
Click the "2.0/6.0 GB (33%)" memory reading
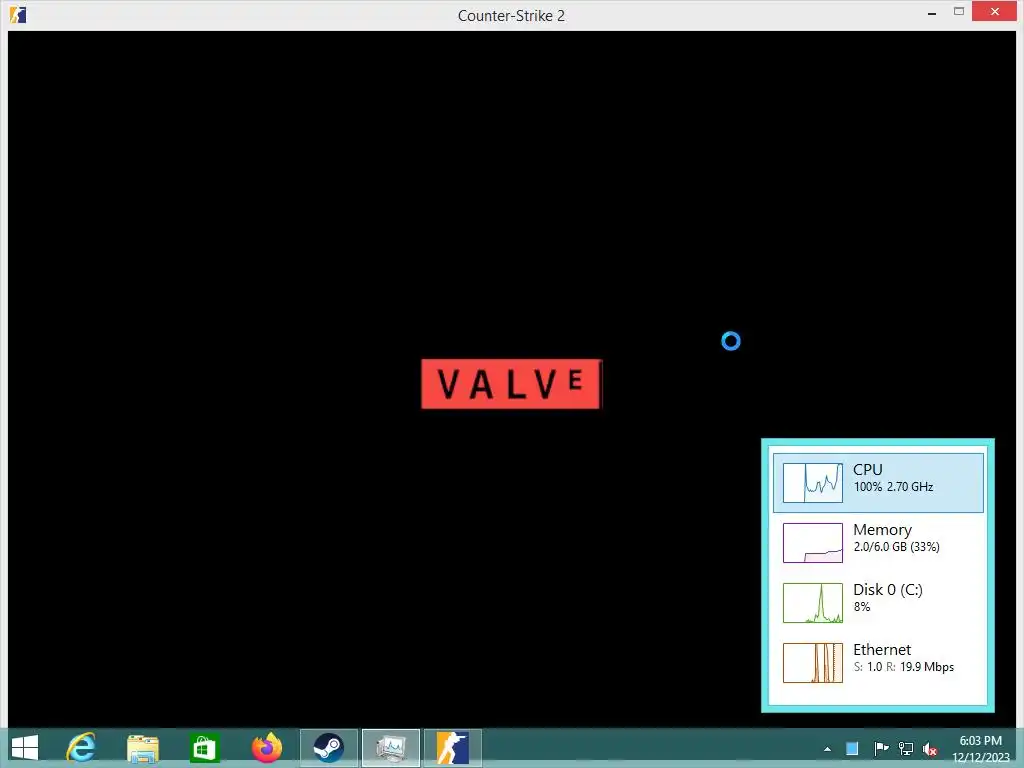coord(897,547)
